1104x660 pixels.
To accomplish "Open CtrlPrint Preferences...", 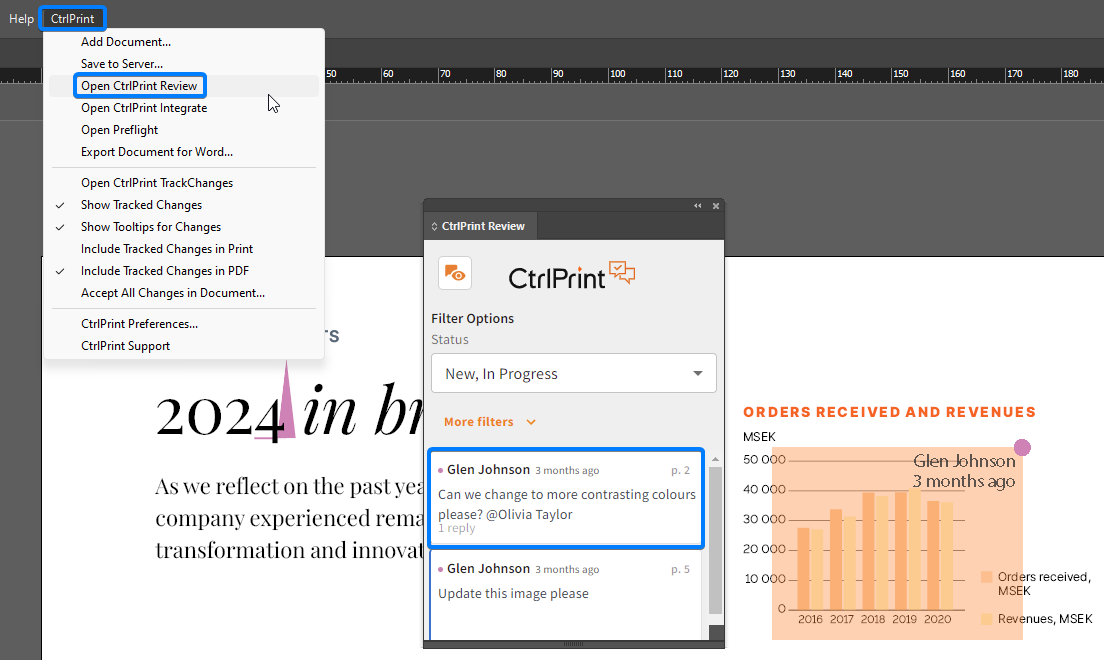I will click(183, 323).
